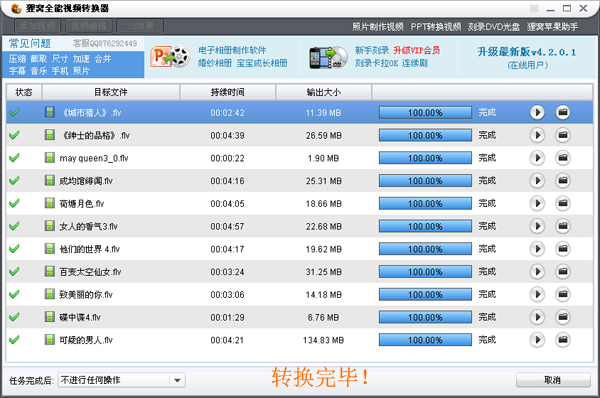Click the 合并 help link
This screenshot has width=600, height=398.
103,59
